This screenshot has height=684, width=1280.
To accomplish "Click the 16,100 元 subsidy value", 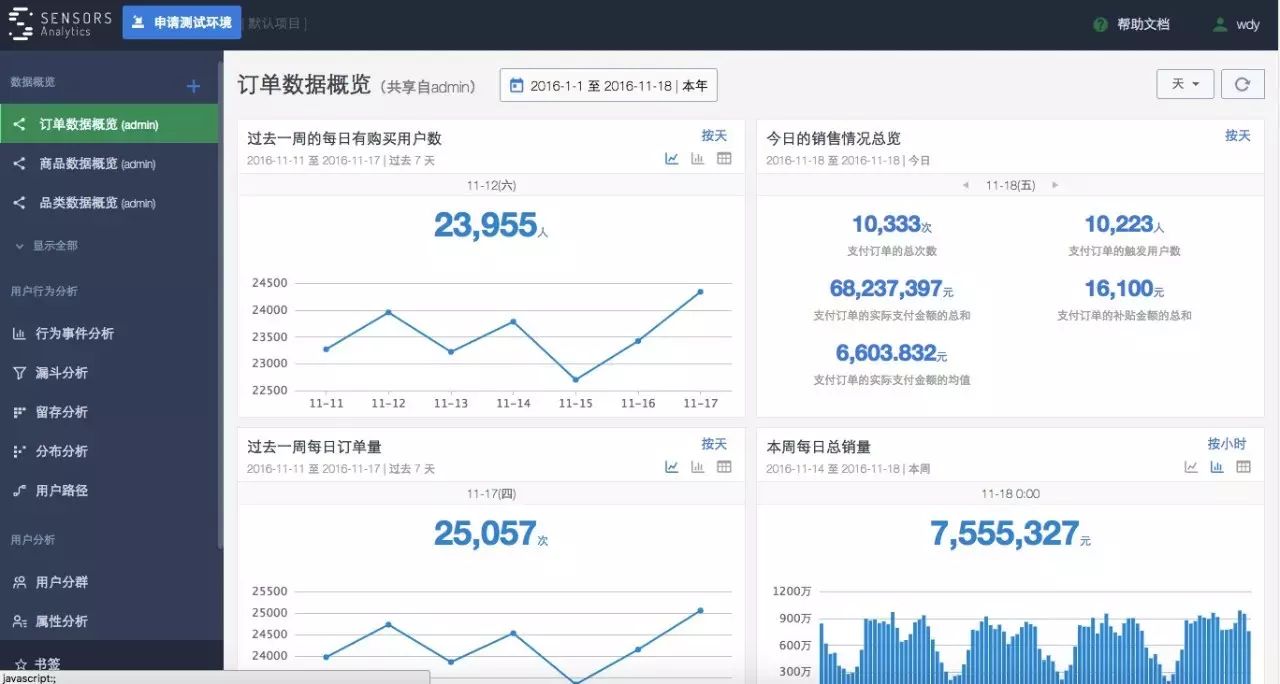I will click(1124, 288).
